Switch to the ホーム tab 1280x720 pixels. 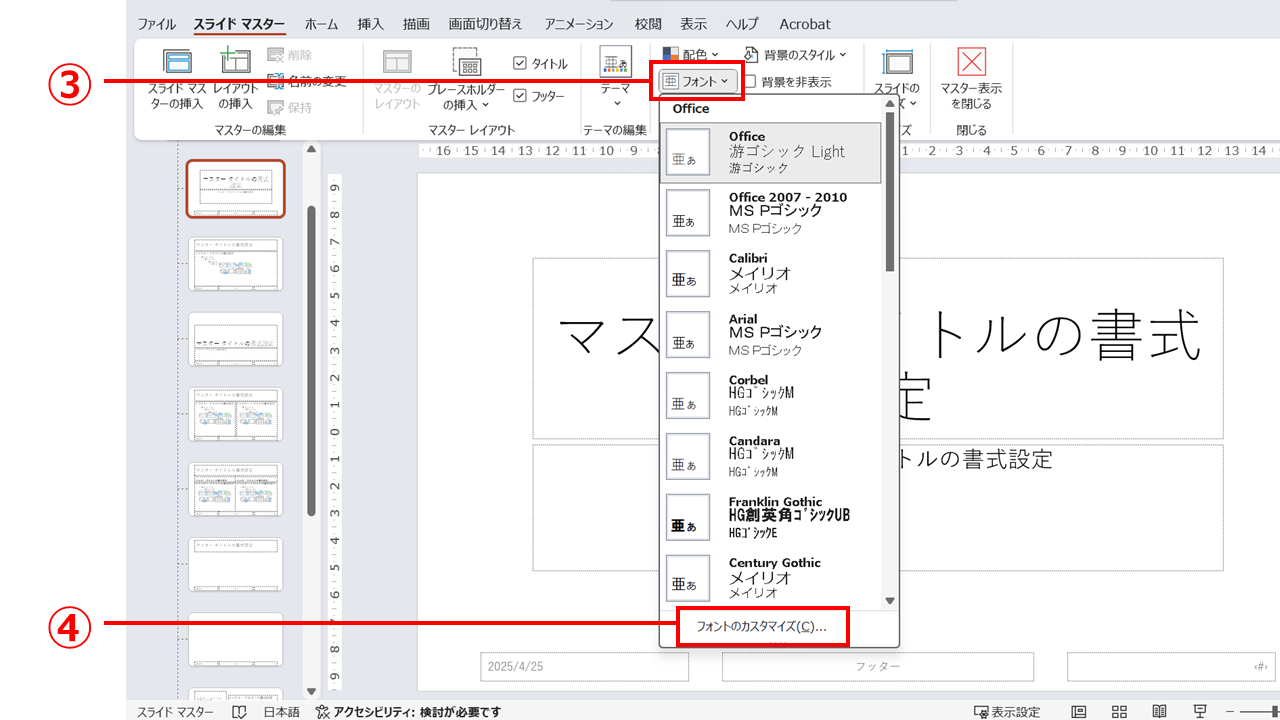(x=321, y=24)
